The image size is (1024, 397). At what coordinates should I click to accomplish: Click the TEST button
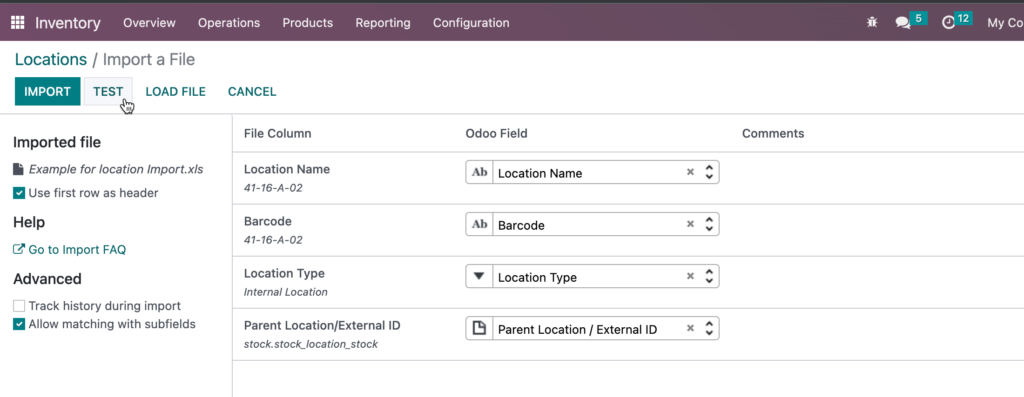108,91
